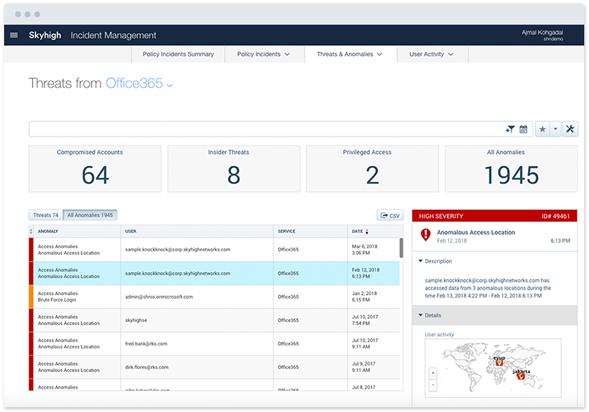Click the Jul 9, 2017 9:11 AM date
Screen dimensions: 589x412
(x=363, y=367)
